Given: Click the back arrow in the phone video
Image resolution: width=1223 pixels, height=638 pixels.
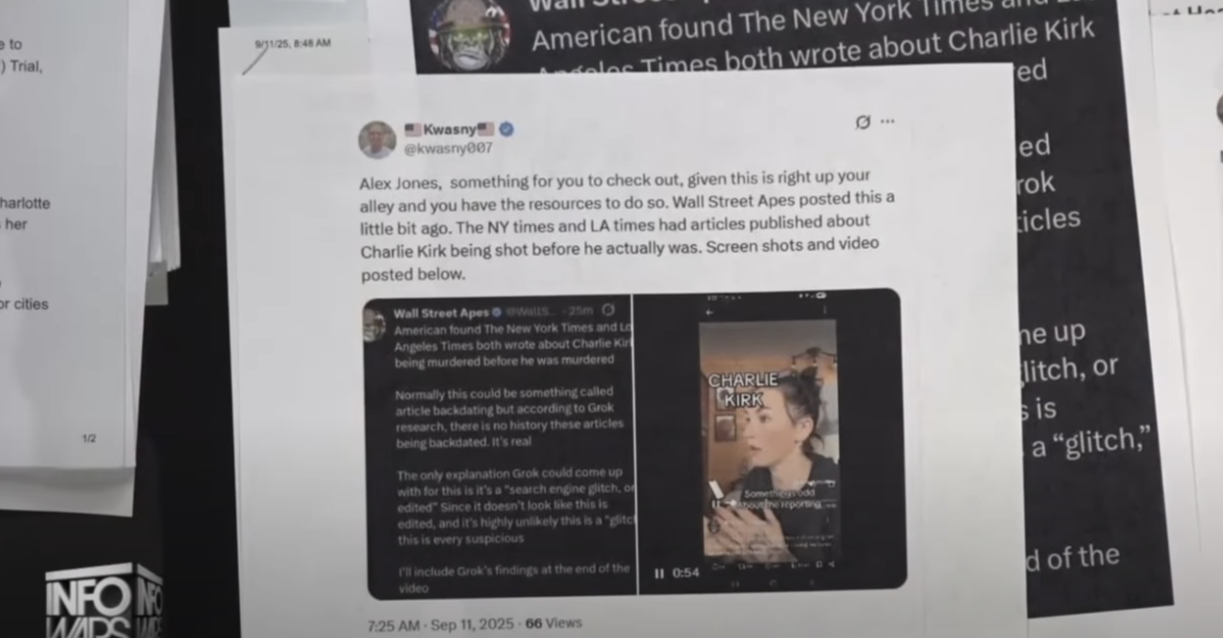Looking at the screenshot, I should coord(709,312).
